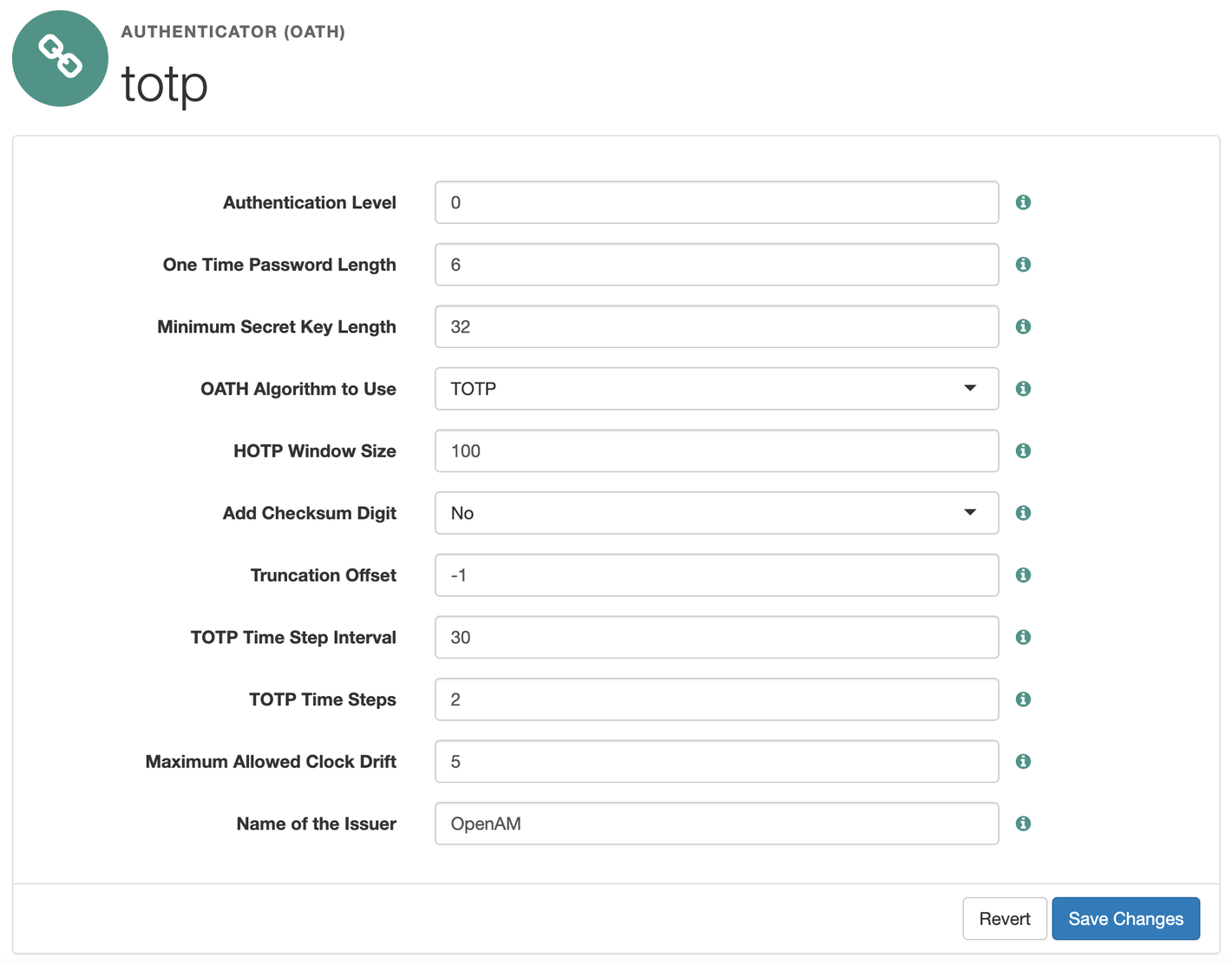Screen dimensions: 1232x965
Task: Click the 'TOTP Time Step Interval' label
Action: (293, 637)
